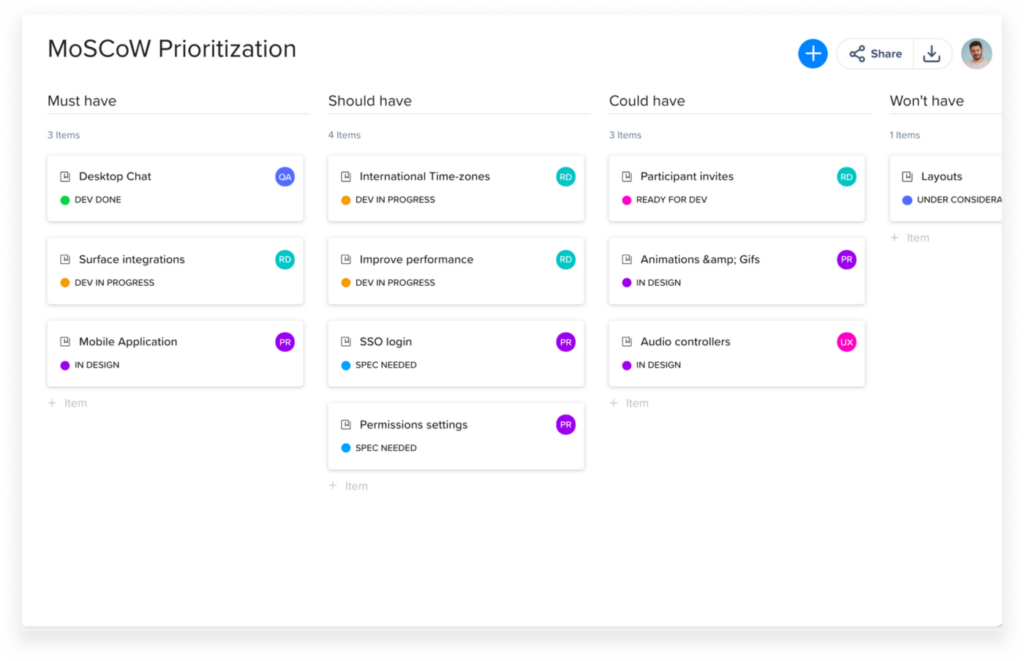Click the UX badge on Audio controllers

coord(846,342)
